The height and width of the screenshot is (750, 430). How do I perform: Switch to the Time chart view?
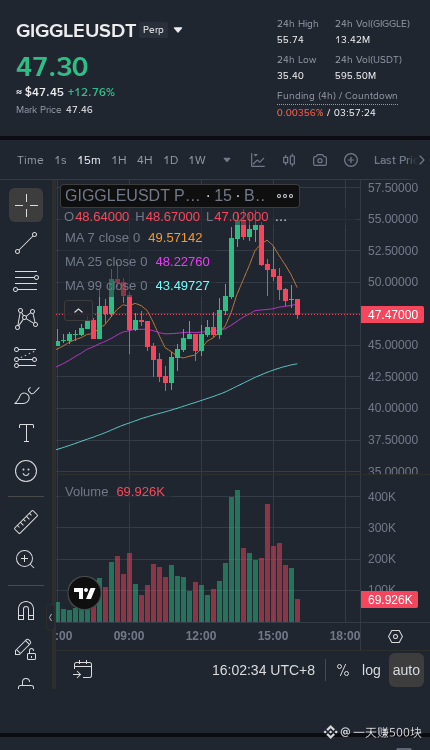tap(30, 160)
